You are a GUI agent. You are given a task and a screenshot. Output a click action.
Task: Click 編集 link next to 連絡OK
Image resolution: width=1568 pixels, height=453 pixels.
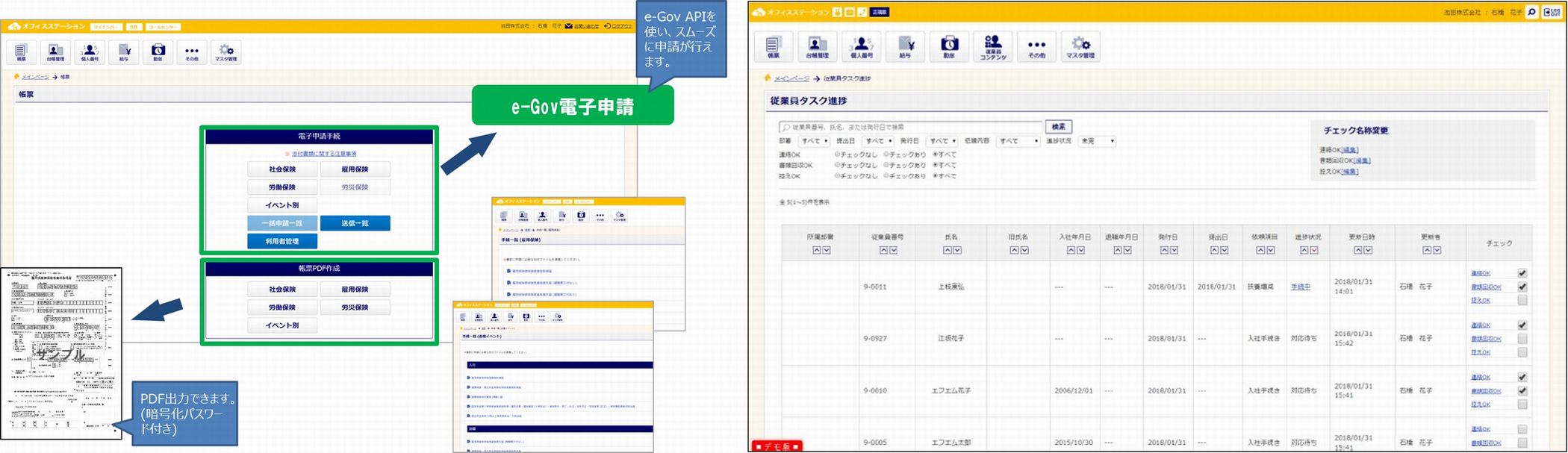pyautogui.click(x=1350, y=150)
